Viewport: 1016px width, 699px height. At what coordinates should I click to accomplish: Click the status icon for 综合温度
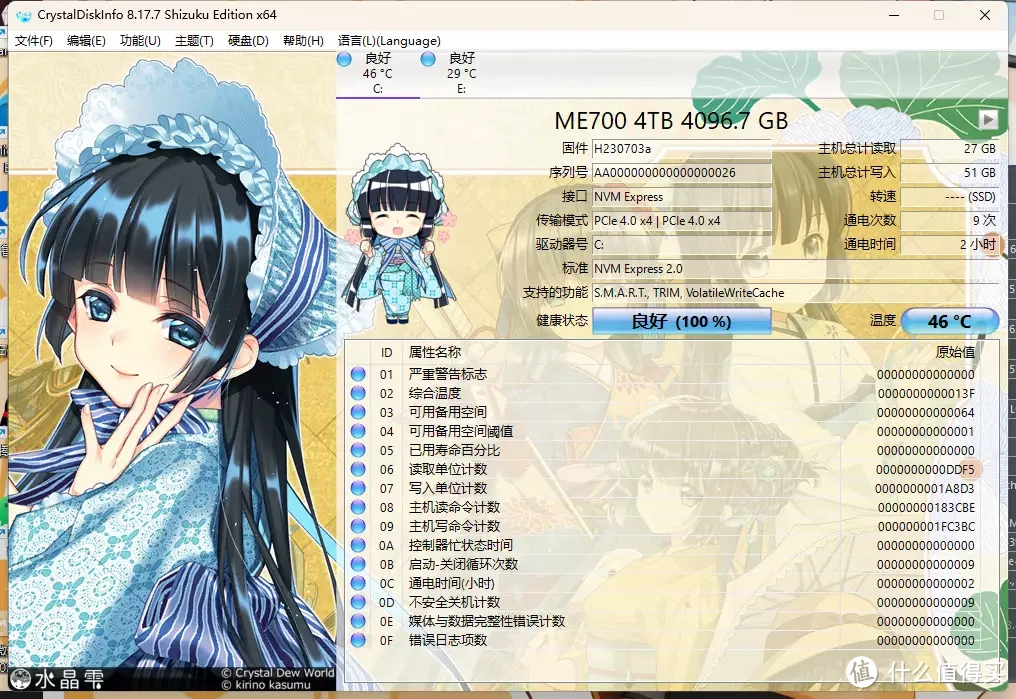coord(358,393)
